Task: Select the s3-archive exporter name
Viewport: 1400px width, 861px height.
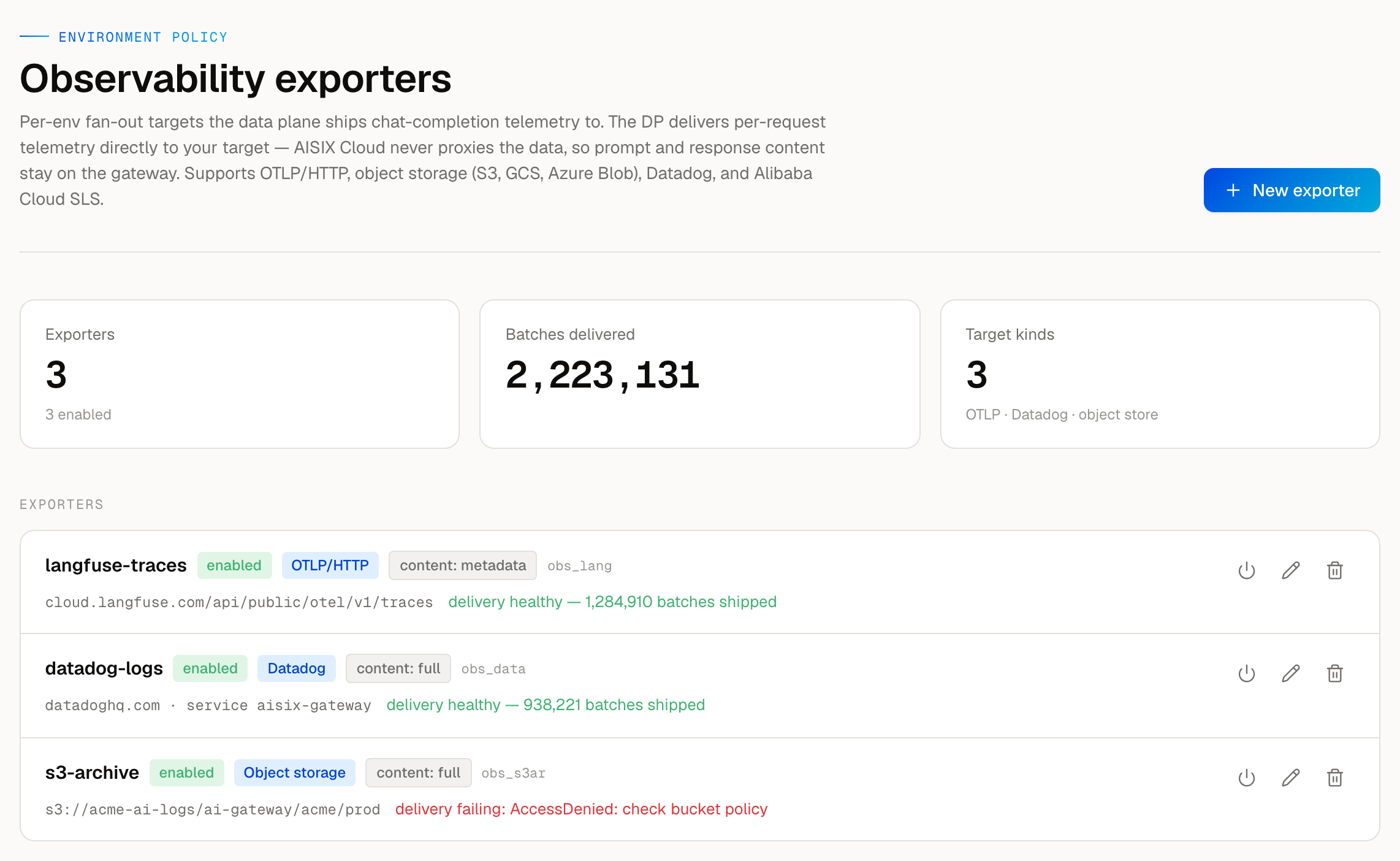Action: click(x=92, y=773)
